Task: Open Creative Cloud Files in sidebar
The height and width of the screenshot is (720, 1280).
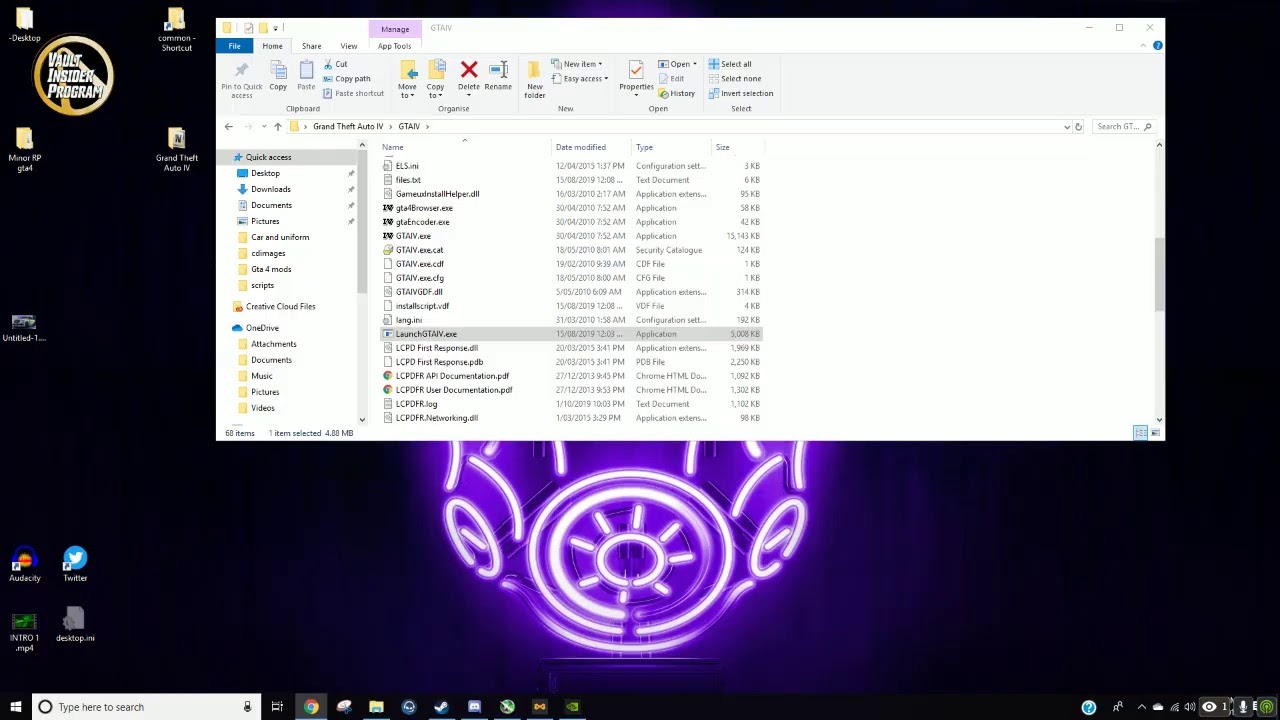Action: coord(280,307)
